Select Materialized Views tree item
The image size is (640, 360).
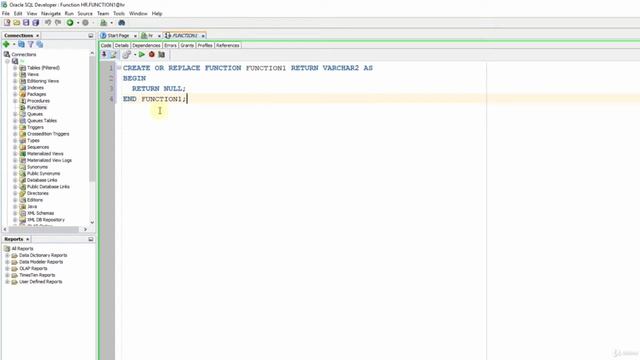(45, 154)
